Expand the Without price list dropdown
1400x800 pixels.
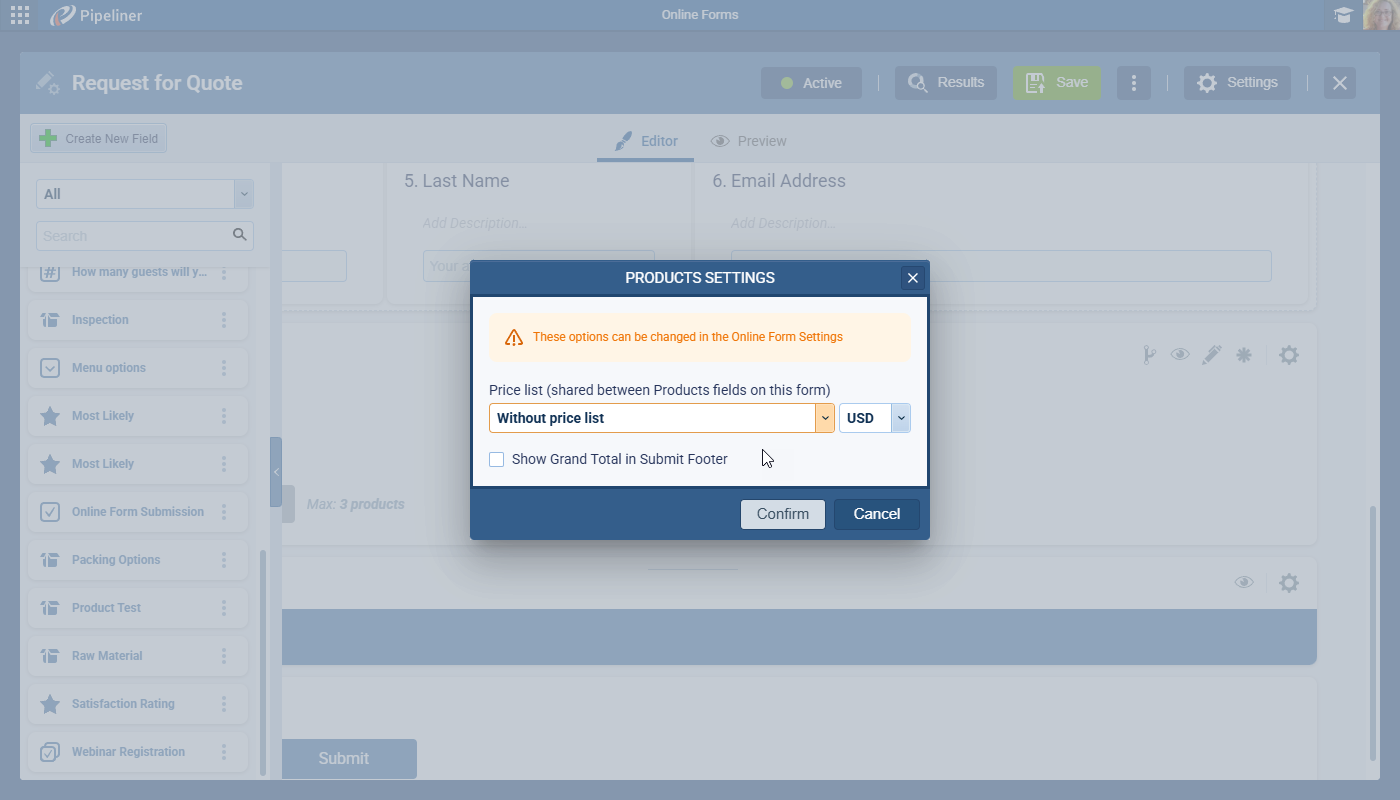pos(825,418)
